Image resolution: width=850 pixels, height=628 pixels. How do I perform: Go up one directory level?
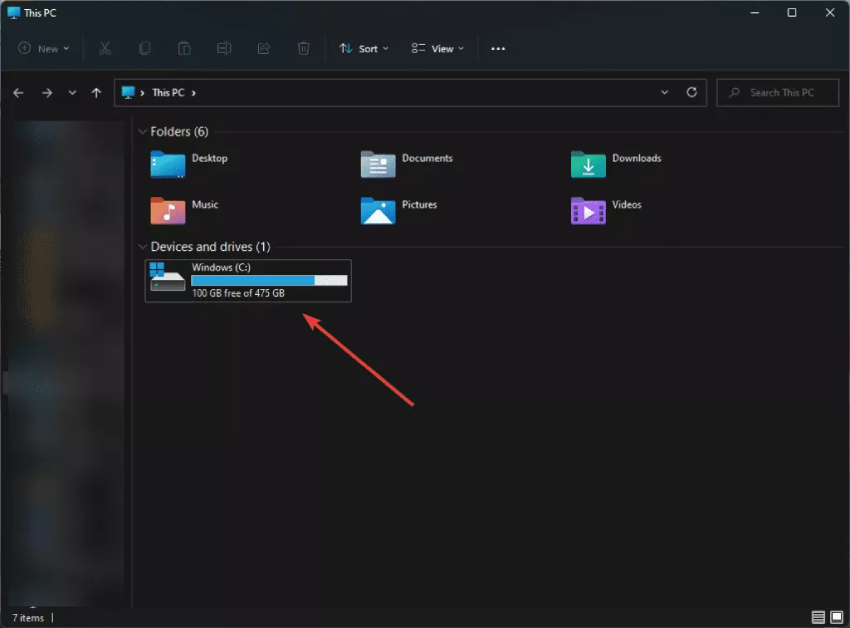pos(96,93)
